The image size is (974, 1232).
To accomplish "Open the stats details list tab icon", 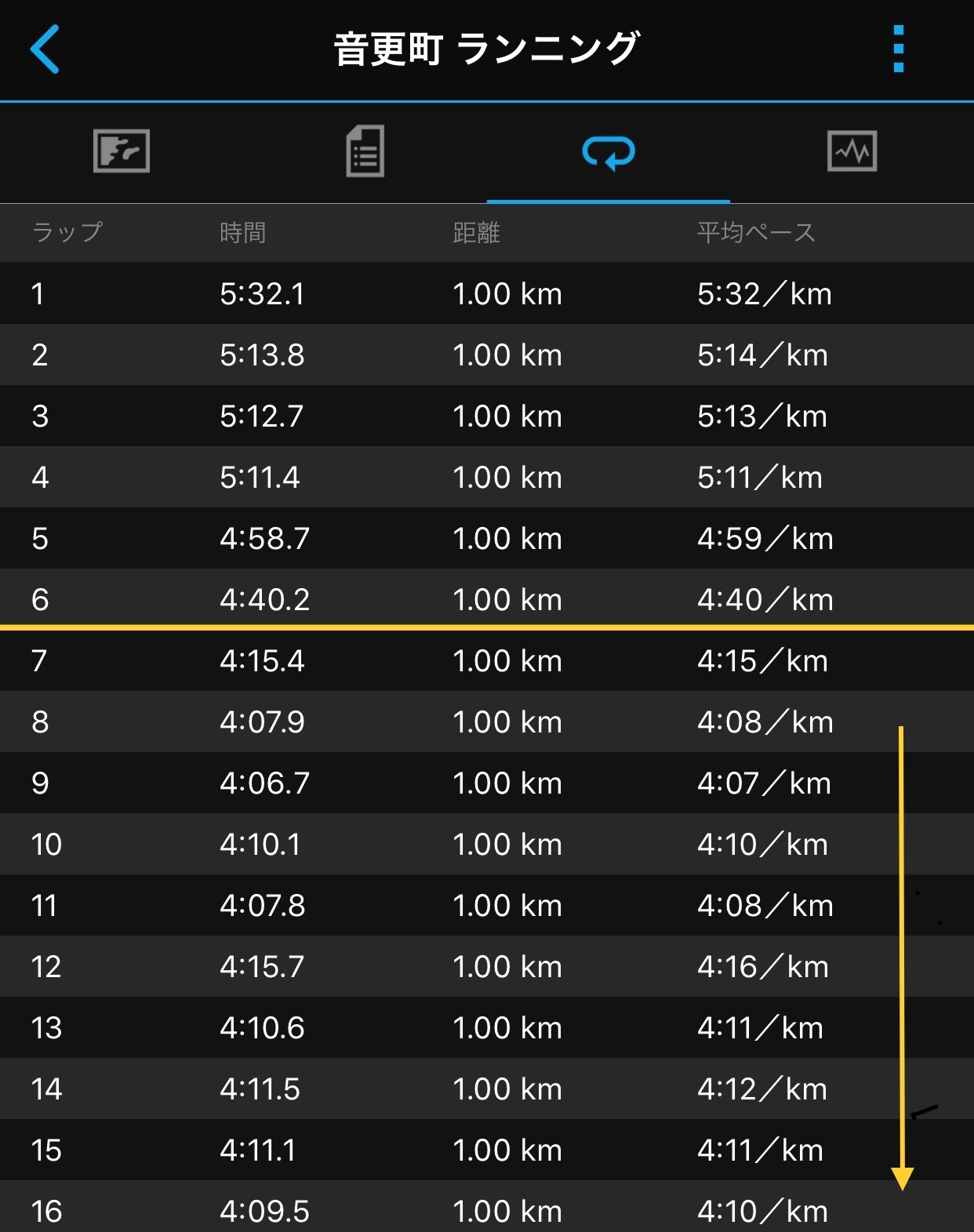I will (x=365, y=151).
